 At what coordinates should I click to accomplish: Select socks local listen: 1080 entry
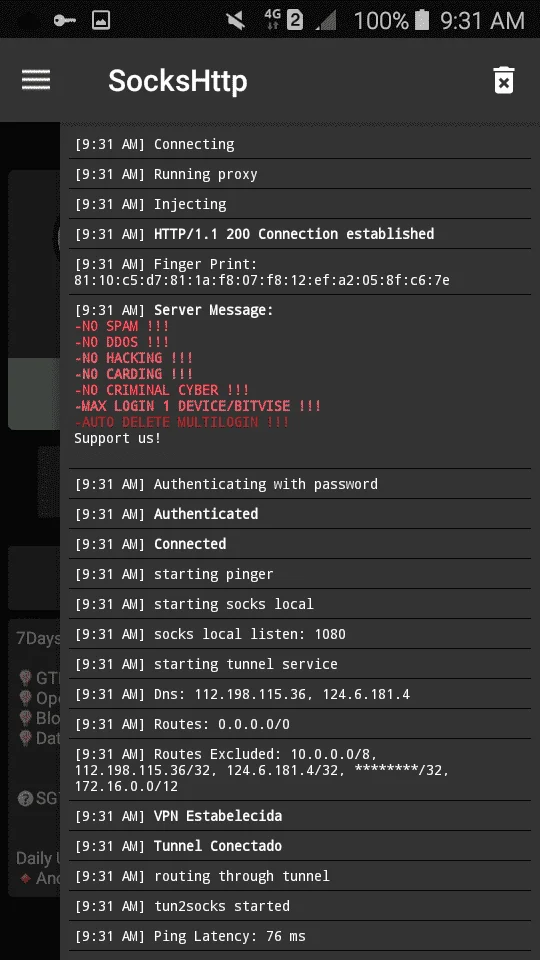pyautogui.click(x=299, y=634)
